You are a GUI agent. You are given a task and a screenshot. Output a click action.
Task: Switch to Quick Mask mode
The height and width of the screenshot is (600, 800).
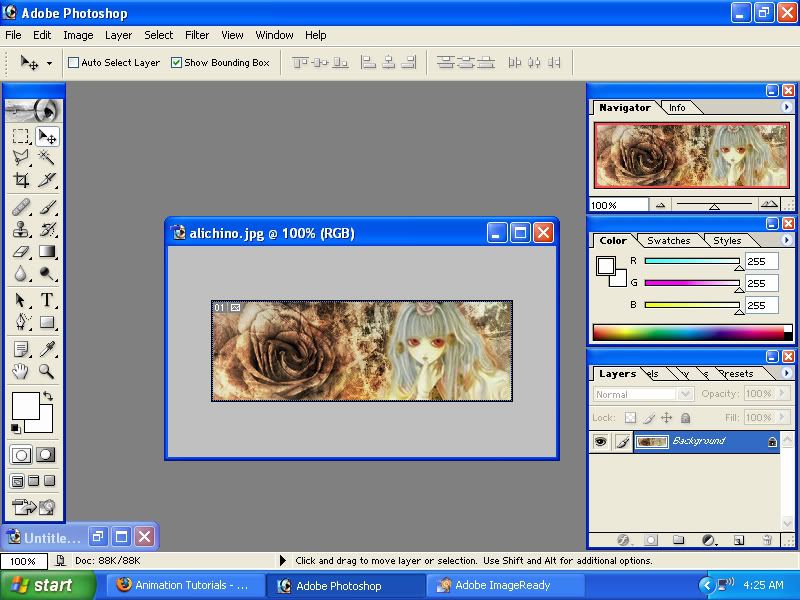(x=45, y=455)
